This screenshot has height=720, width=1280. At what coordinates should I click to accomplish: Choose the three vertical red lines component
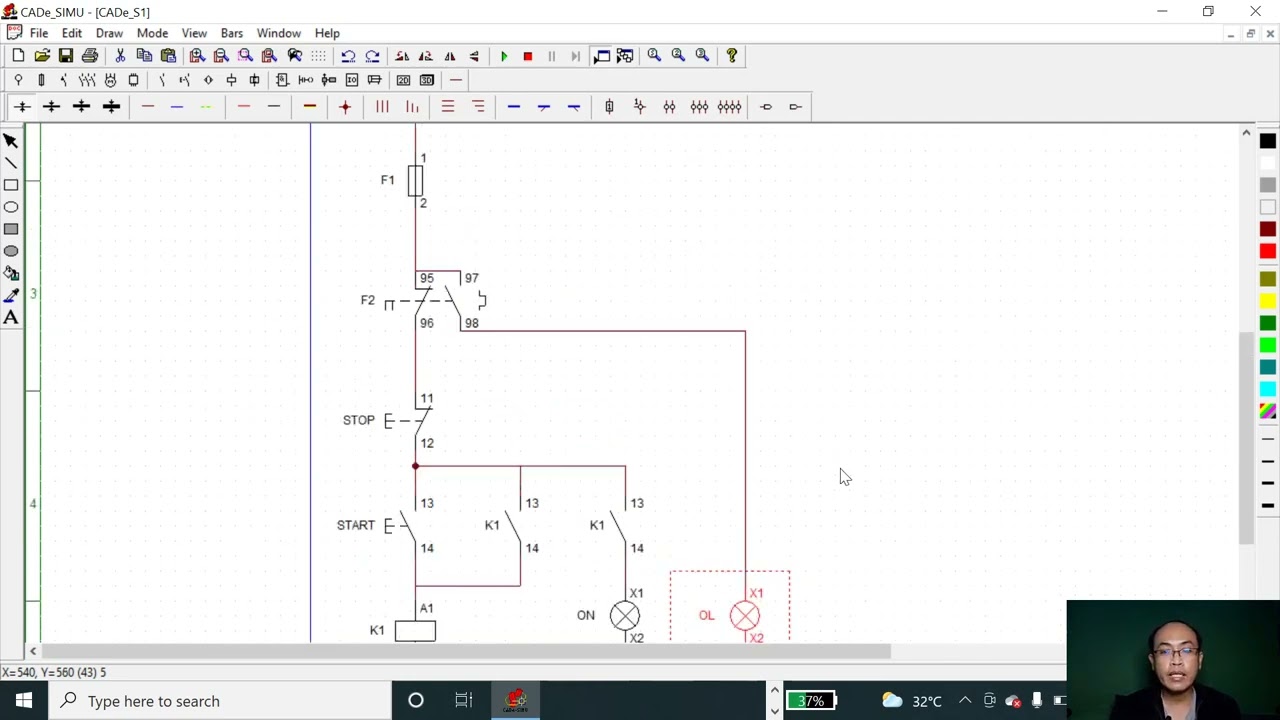[x=382, y=107]
